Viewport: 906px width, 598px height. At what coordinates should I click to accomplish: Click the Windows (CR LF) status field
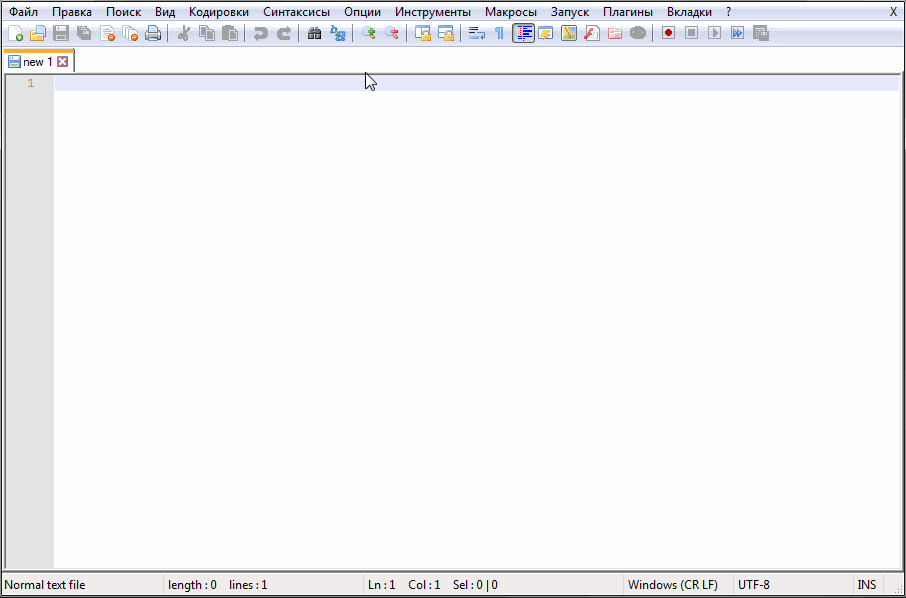click(x=673, y=584)
